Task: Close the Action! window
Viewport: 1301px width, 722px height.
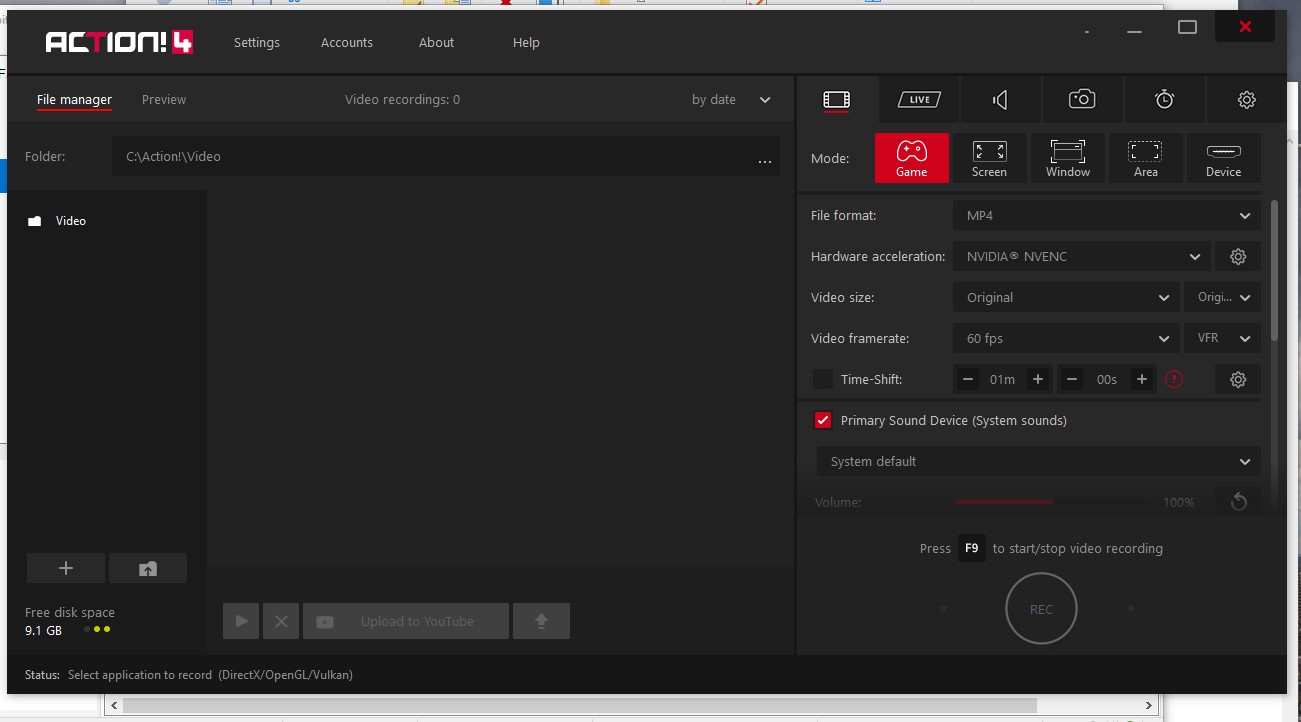Action: tap(1245, 27)
